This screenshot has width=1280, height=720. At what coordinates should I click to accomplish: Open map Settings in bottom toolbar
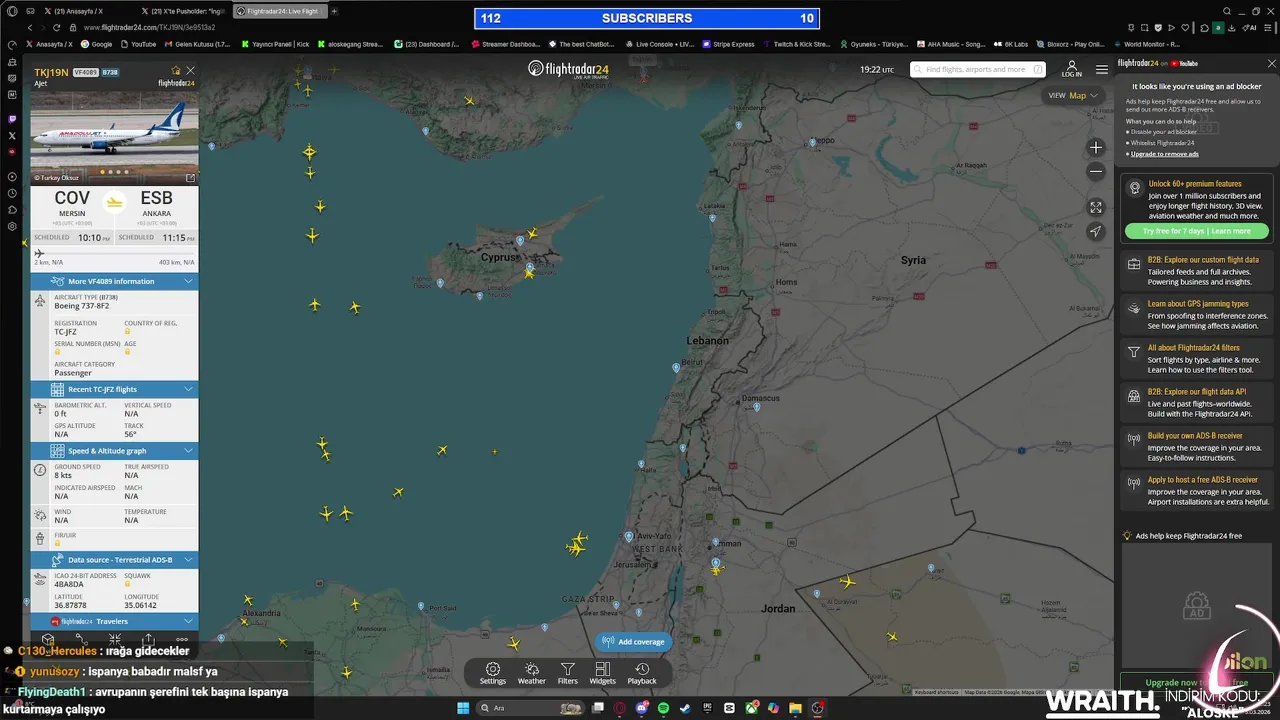(x=492, y=673)
